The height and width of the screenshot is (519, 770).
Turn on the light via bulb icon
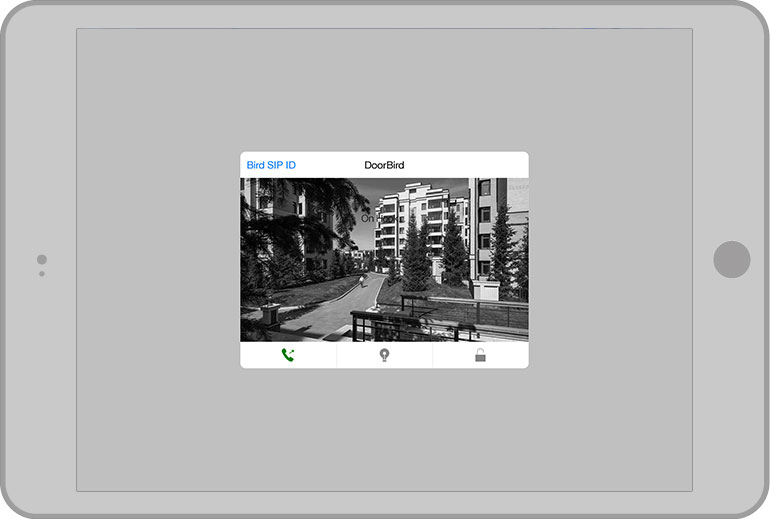pyautogui.click(x=384, y=355)
